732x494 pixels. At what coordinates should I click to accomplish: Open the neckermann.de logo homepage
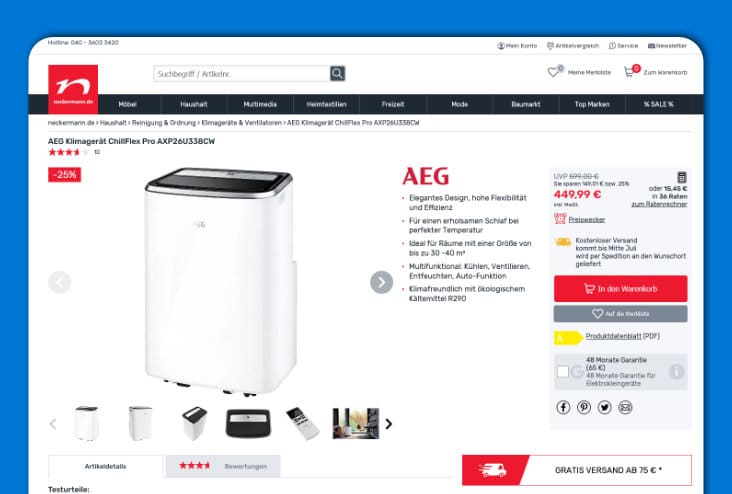pos(73,89)
